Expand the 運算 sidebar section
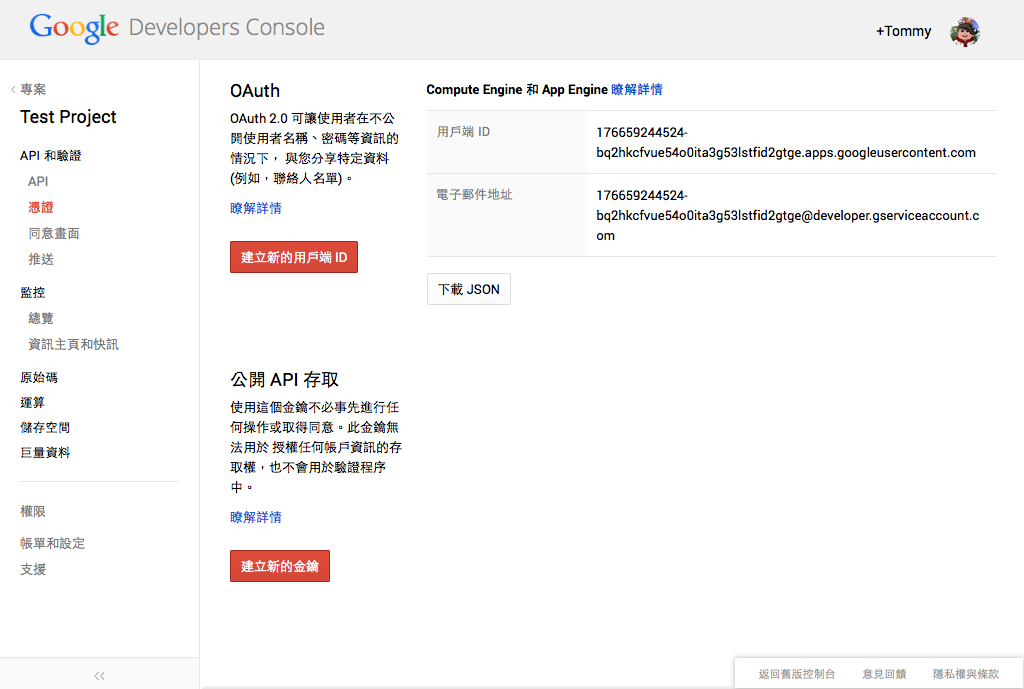Screen dimensions: 1024x689 (x=33, y=402)
